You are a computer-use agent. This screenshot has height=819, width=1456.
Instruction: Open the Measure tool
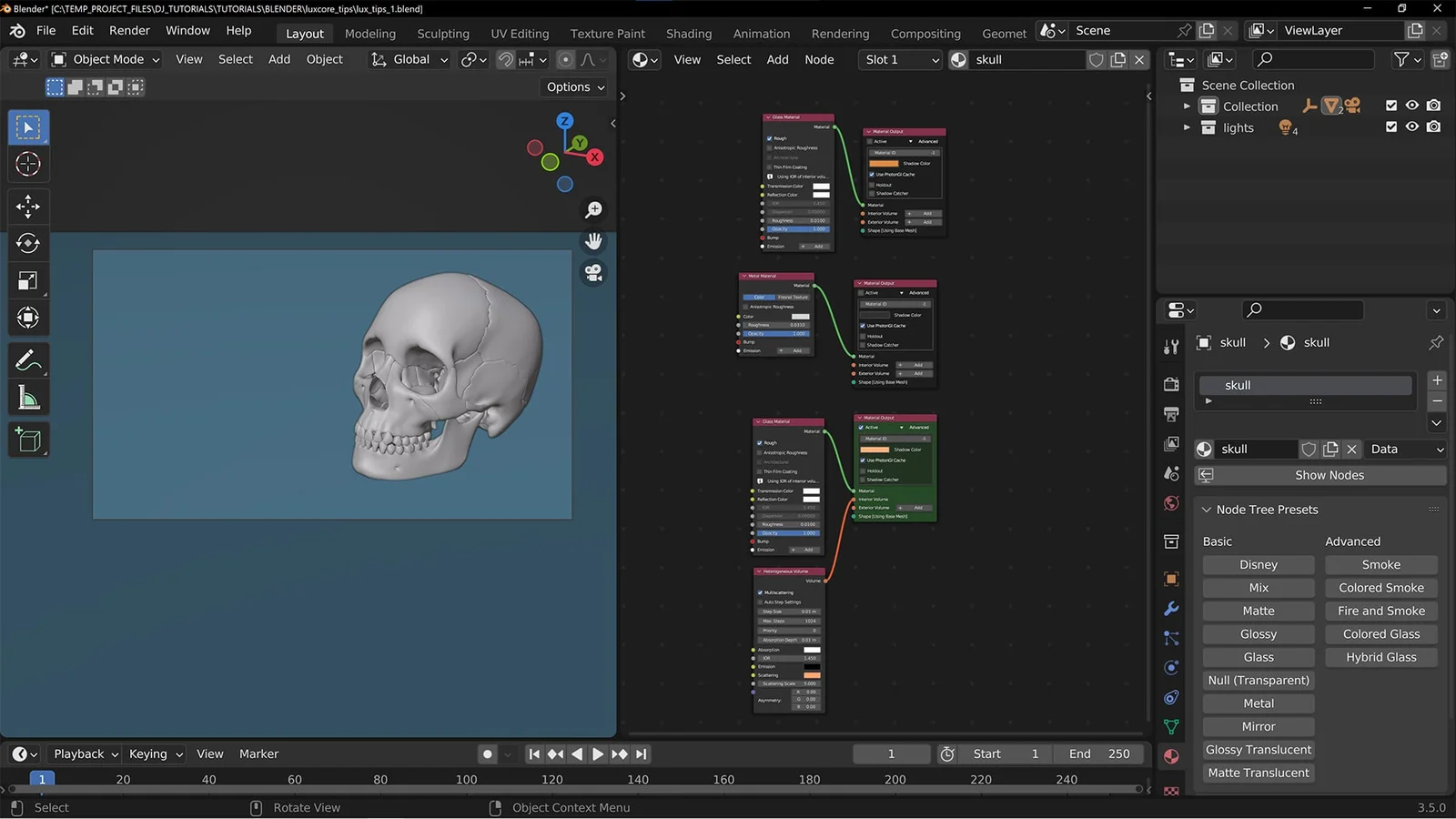pos(28,397)
